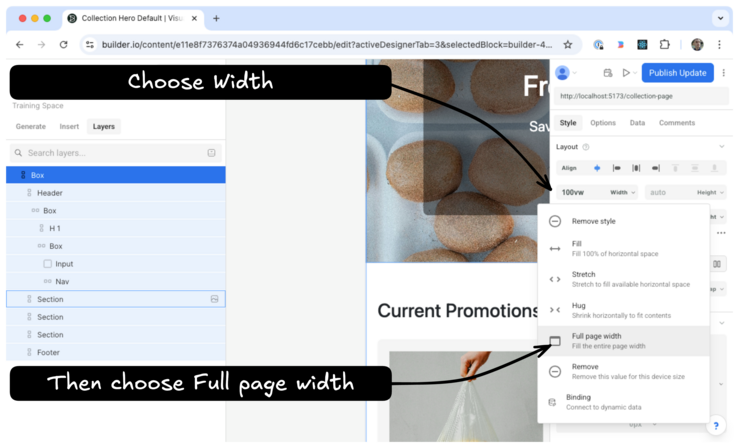739x448 pixels.
Task: Choose Remove value for this device size
Action: pyautogui.click(x=624, y=372)
